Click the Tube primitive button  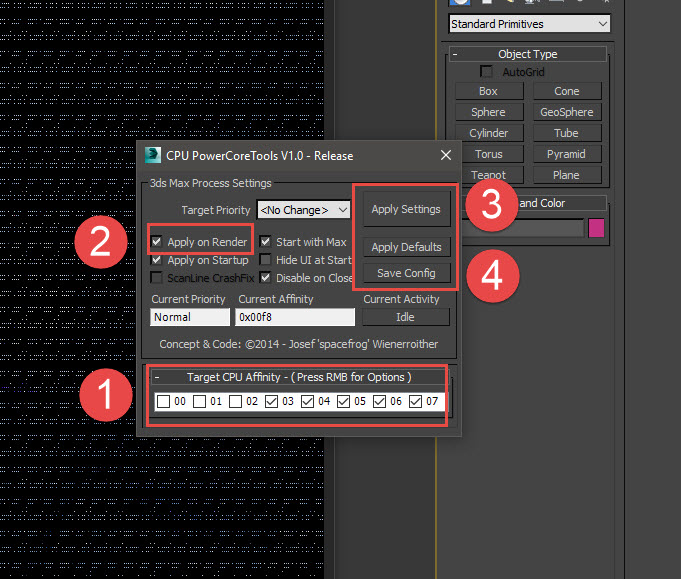[567, 133]
